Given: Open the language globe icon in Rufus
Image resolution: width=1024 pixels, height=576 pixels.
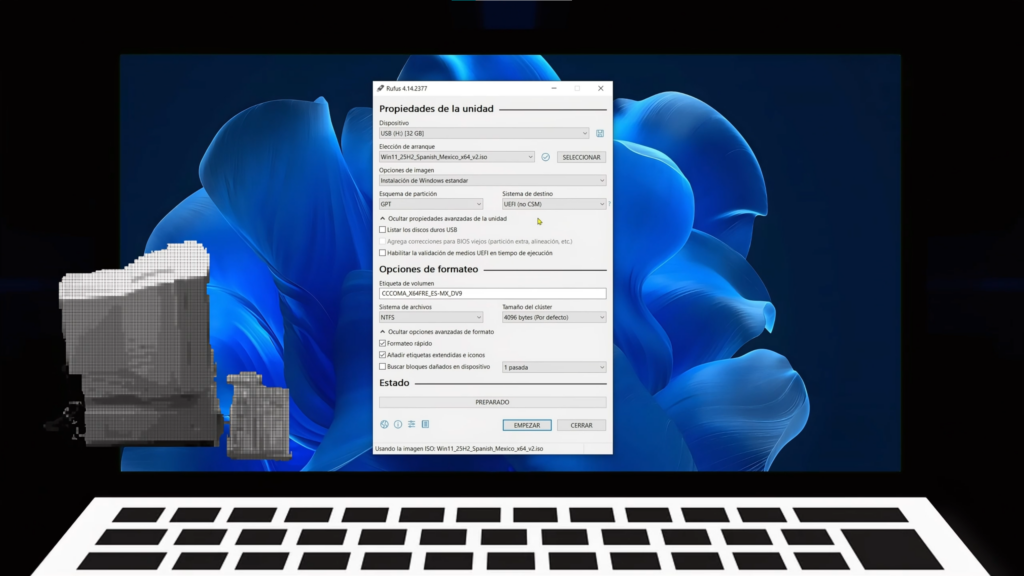Looking at the screenshot, I should (x=384, y=424).
